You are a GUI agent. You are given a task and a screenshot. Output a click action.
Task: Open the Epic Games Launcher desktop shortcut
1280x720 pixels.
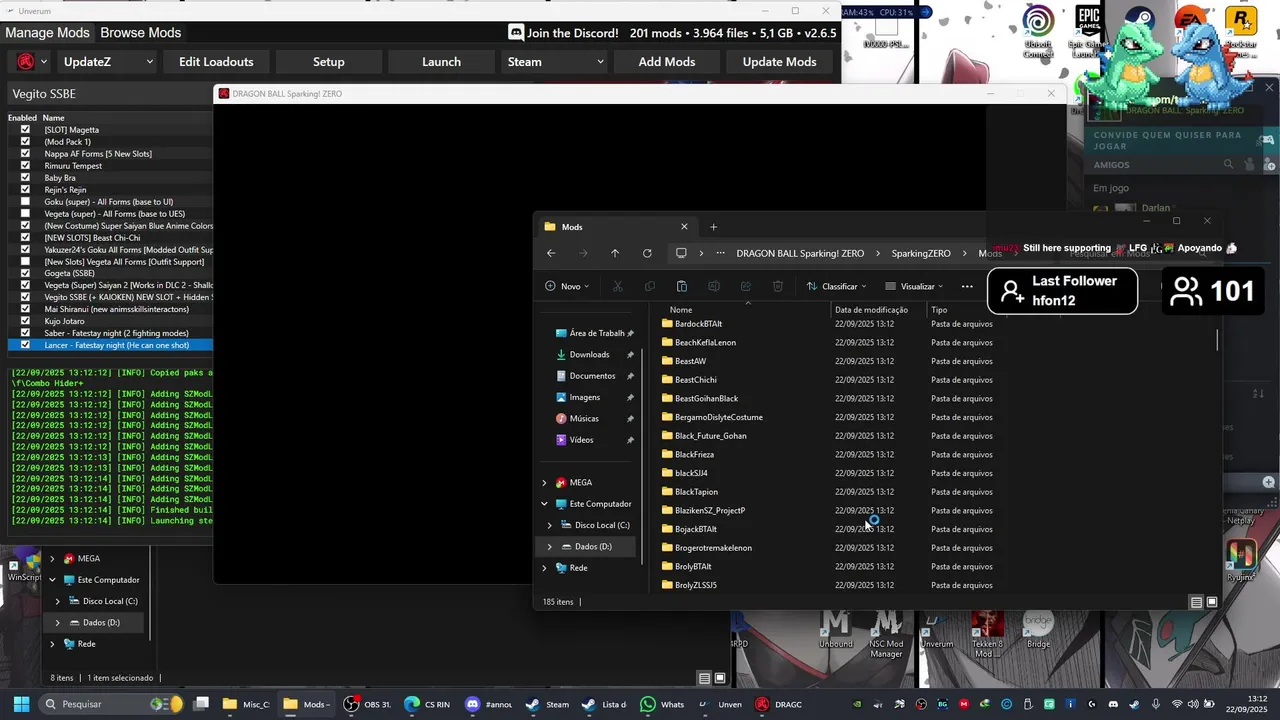(x=1088, y=32)
